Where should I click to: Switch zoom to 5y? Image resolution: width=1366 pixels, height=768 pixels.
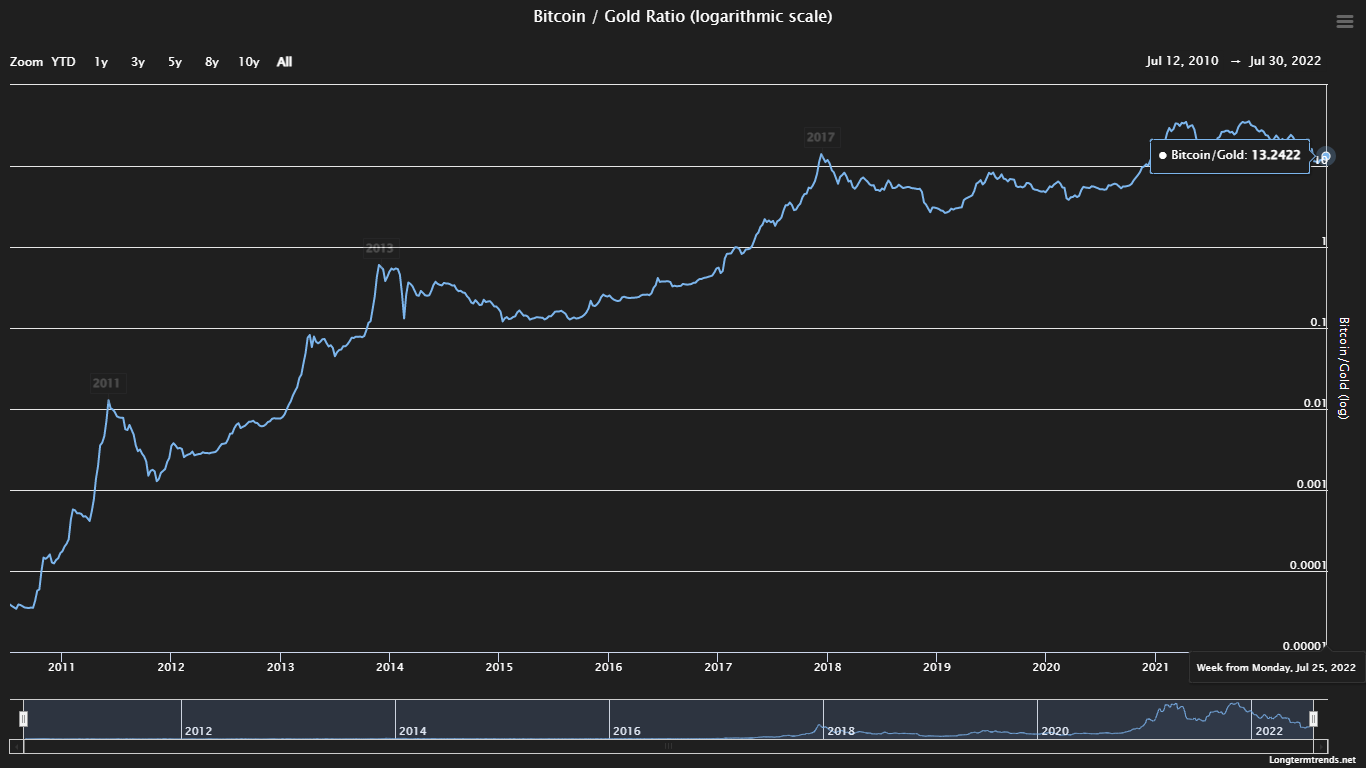[175, 62]
